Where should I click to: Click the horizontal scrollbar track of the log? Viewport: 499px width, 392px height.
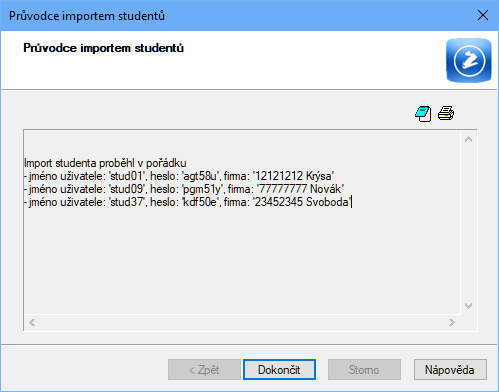pos(242,322)
